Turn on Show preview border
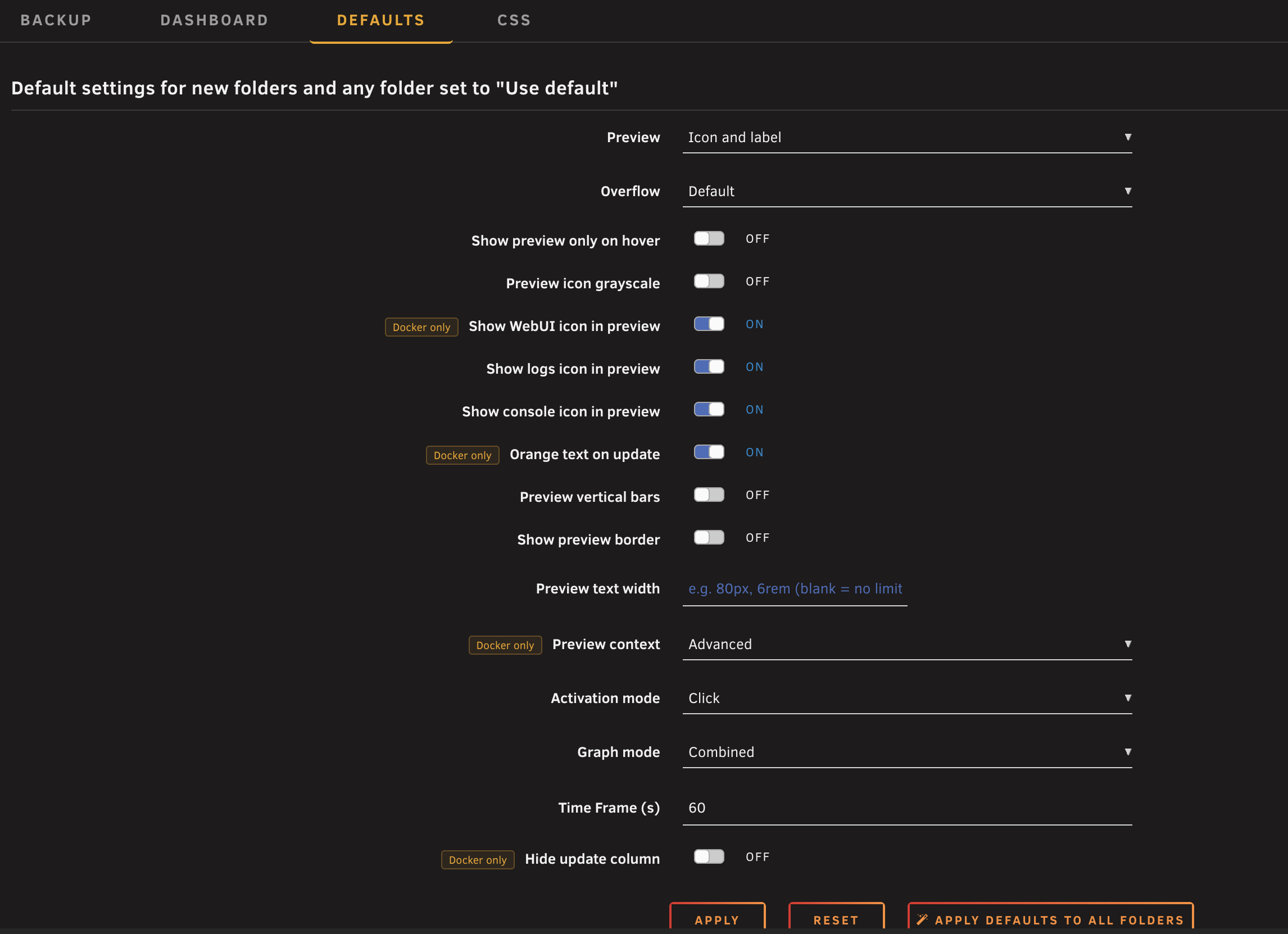 (709, 537)
